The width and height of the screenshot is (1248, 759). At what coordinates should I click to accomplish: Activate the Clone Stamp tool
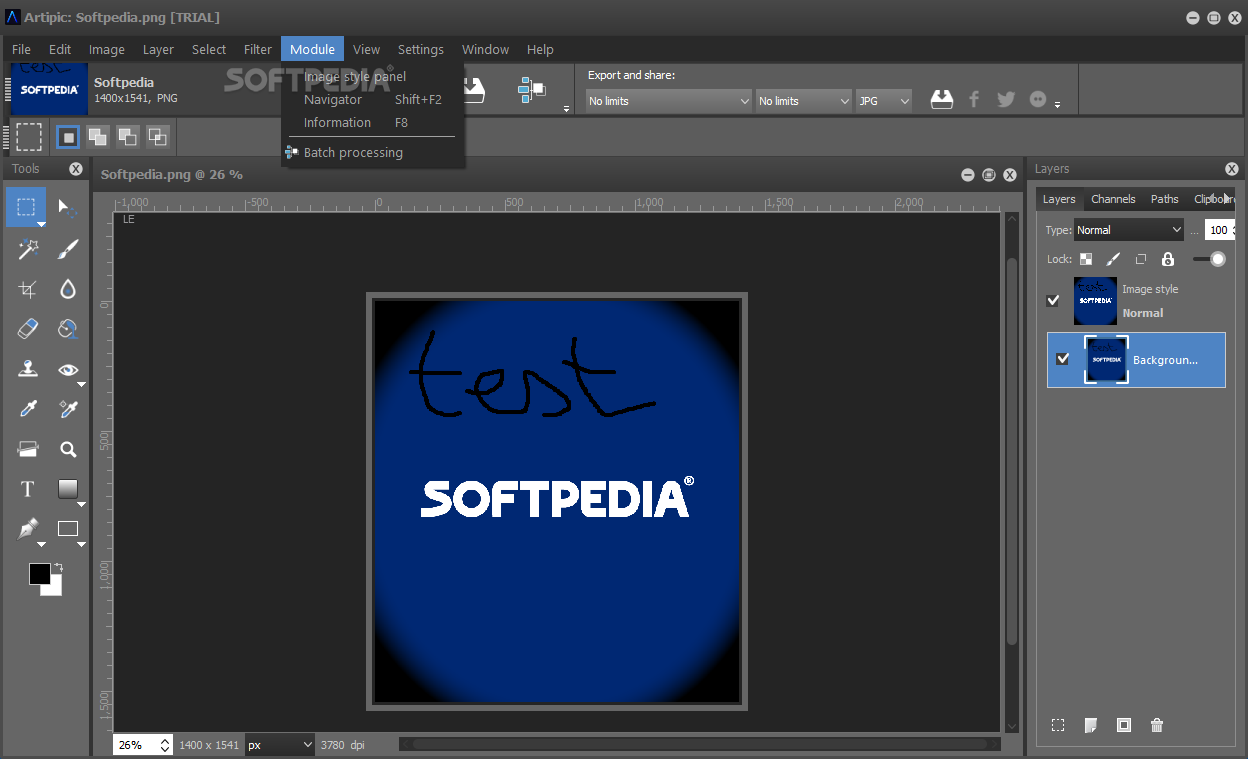(x=27, y=369)
